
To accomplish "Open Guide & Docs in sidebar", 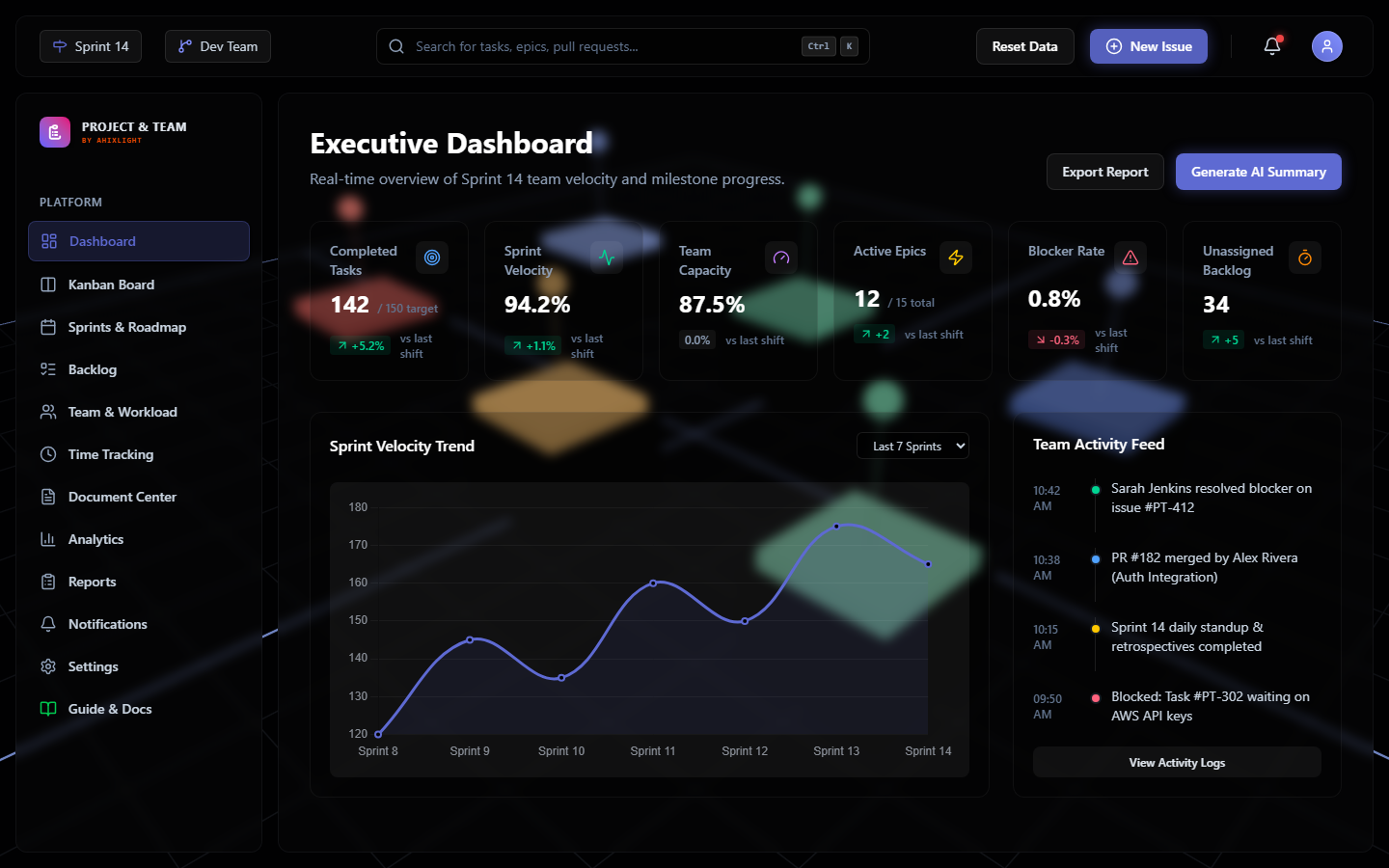I will [139, 709].
